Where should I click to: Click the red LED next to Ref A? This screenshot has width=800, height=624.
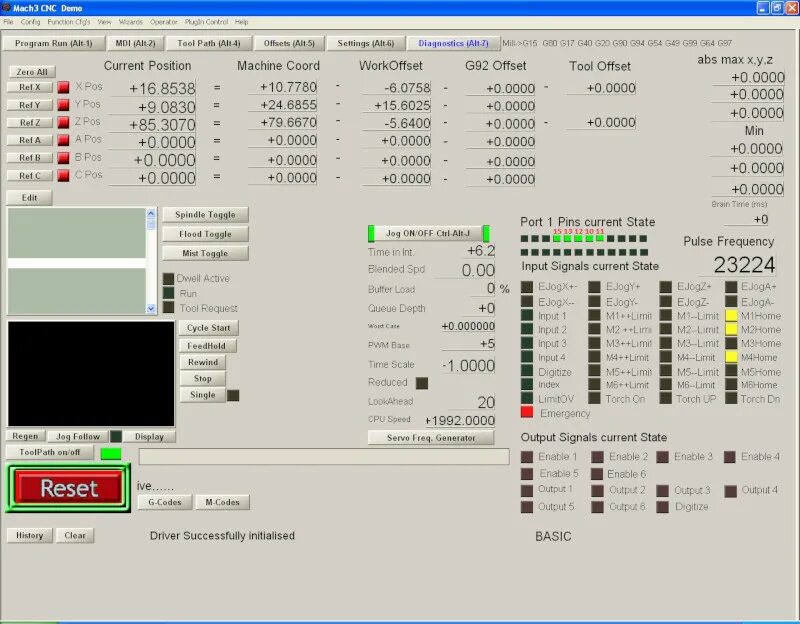[63, 140]
